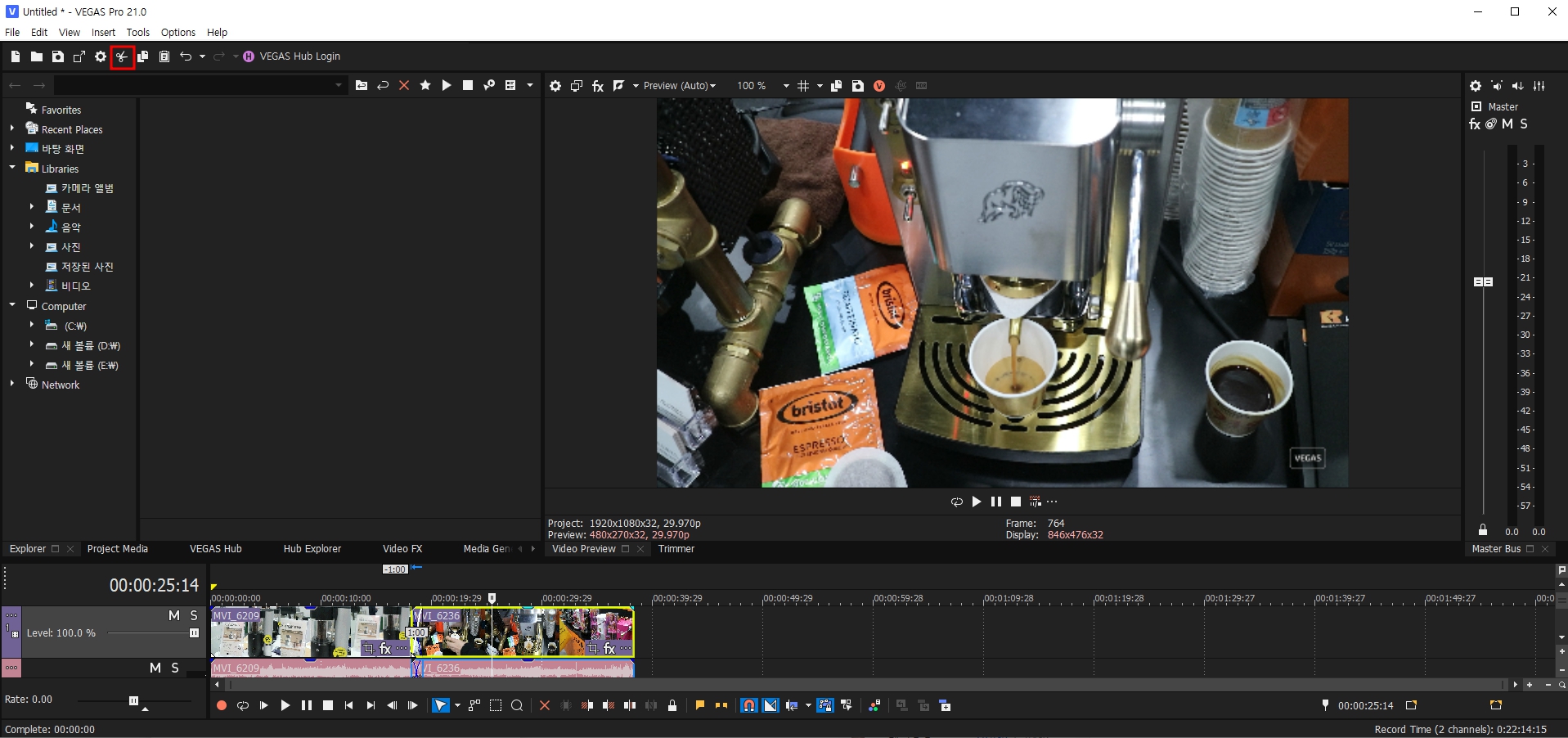Click VEGAS Hub Login

(x=292, y=56)
